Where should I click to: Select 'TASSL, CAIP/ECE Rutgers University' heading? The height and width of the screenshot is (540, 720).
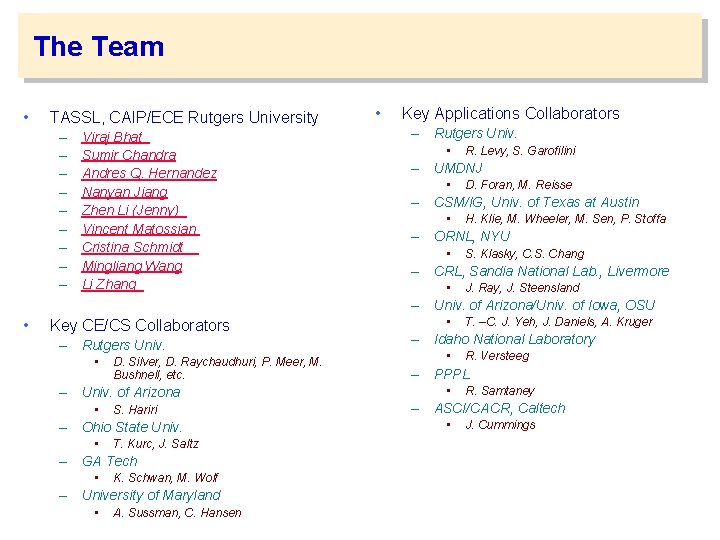184,118
